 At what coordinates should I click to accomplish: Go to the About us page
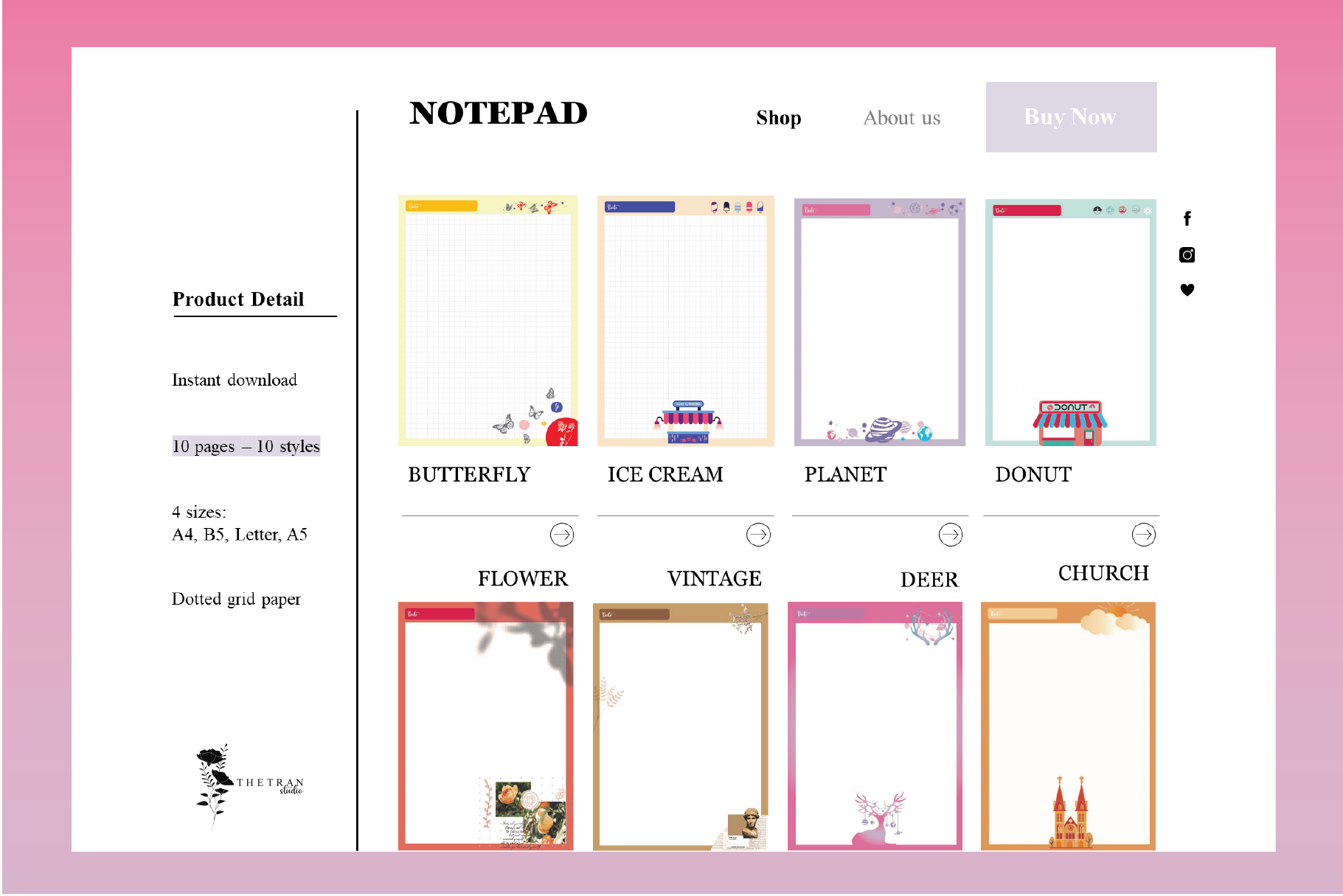pyautogui.click(x=901, y=118)
